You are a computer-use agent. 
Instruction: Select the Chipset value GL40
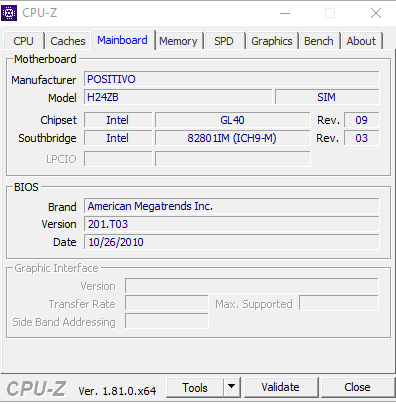point(233,120)
